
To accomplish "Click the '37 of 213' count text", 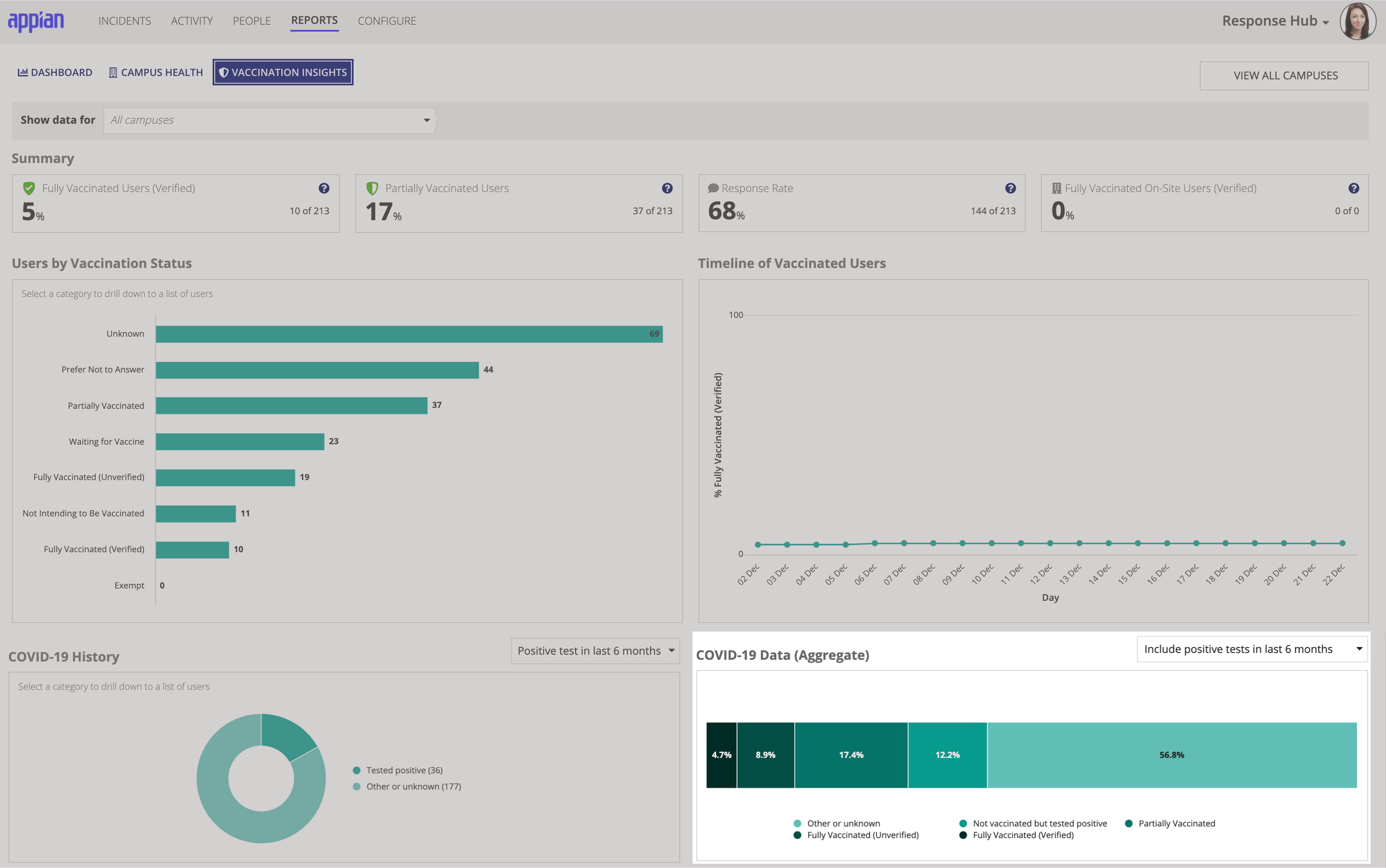I will (x=652, y=211).
